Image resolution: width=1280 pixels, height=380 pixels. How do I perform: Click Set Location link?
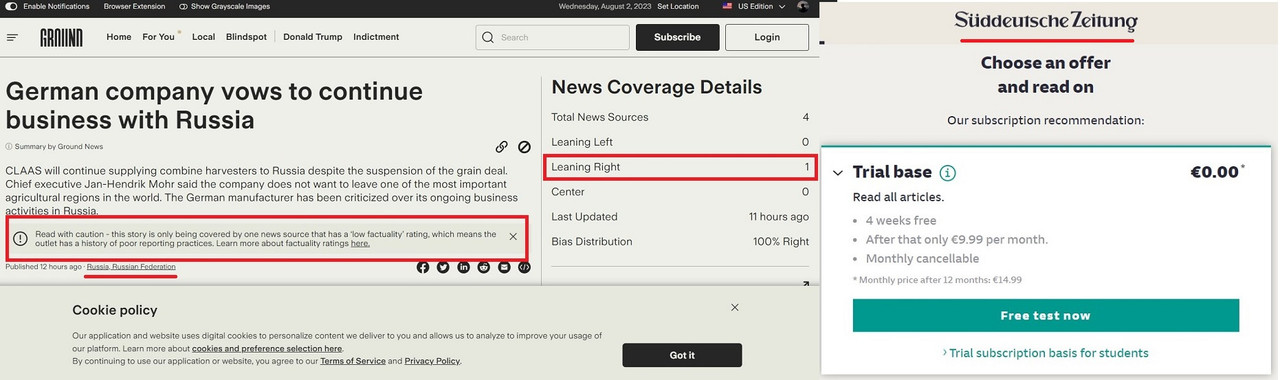pos(678,6)
